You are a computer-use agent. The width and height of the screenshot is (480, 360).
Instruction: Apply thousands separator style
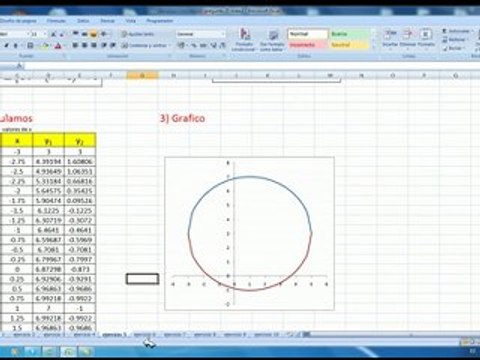click(x=203, y=45)
